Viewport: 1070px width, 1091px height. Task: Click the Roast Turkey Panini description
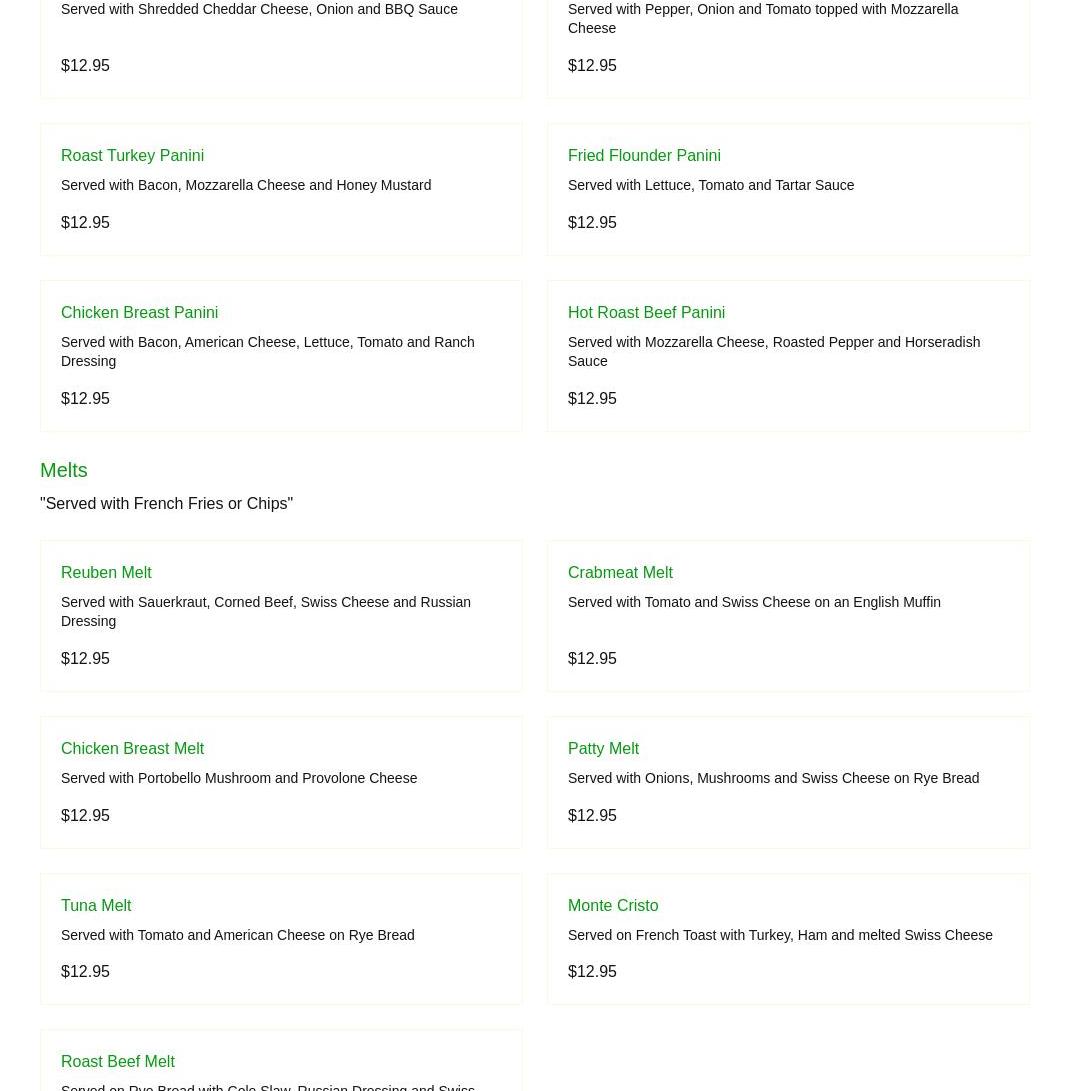coord(246,185)
